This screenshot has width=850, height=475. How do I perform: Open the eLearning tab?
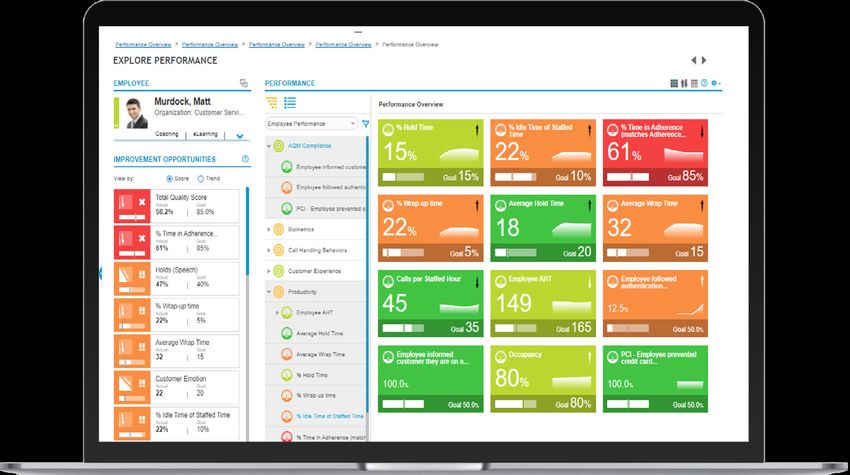205,133
